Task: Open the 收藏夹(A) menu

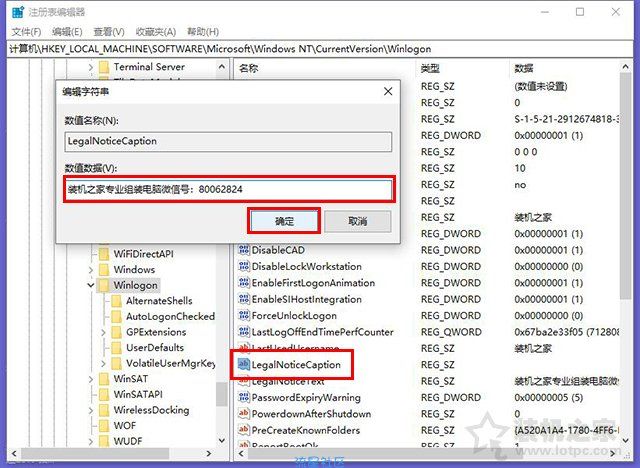Action: tap(156, 32)
